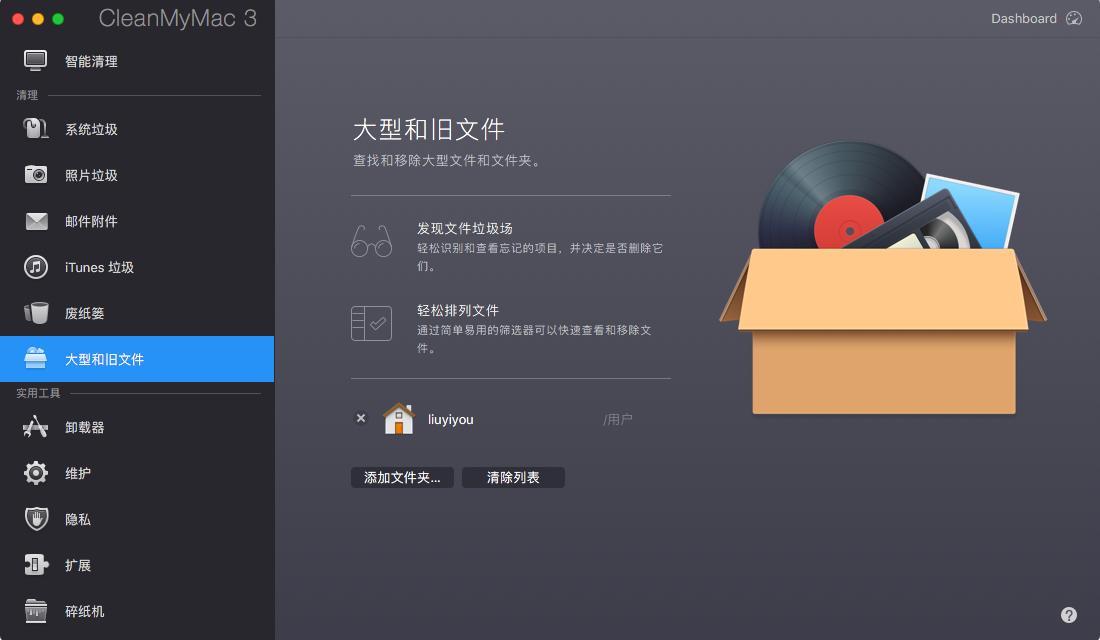Click the green zoom window button
This screenshot has width=1100, height=640.
[58, 19]
